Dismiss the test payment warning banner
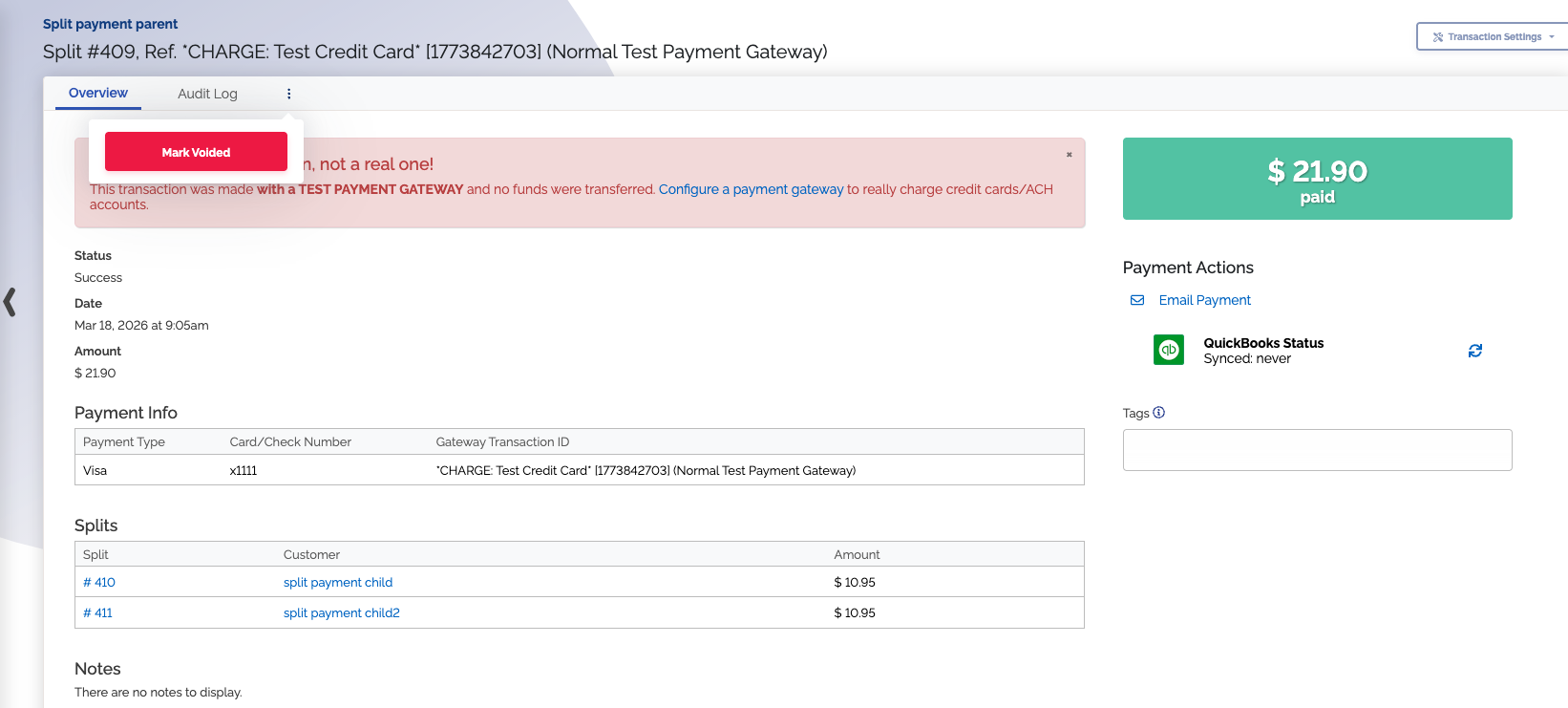Viewport: 1568px width, 708px height. [x=1069, y=154]
